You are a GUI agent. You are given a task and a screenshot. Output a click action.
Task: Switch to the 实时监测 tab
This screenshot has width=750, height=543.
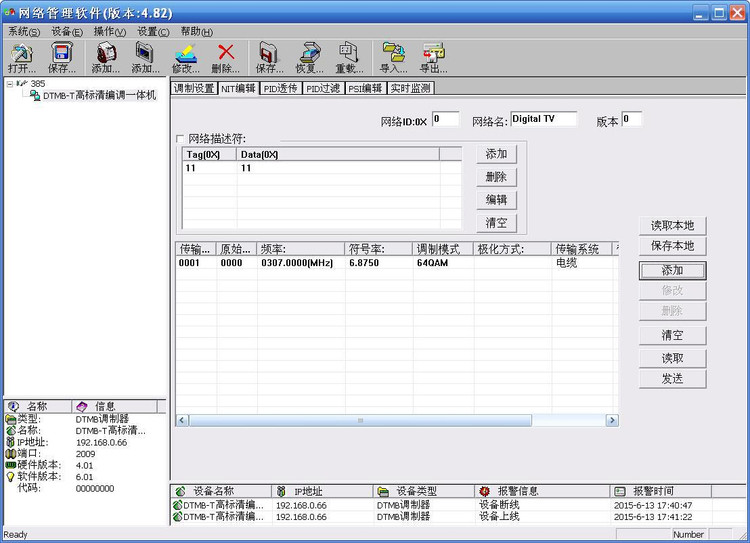point(410,89)
